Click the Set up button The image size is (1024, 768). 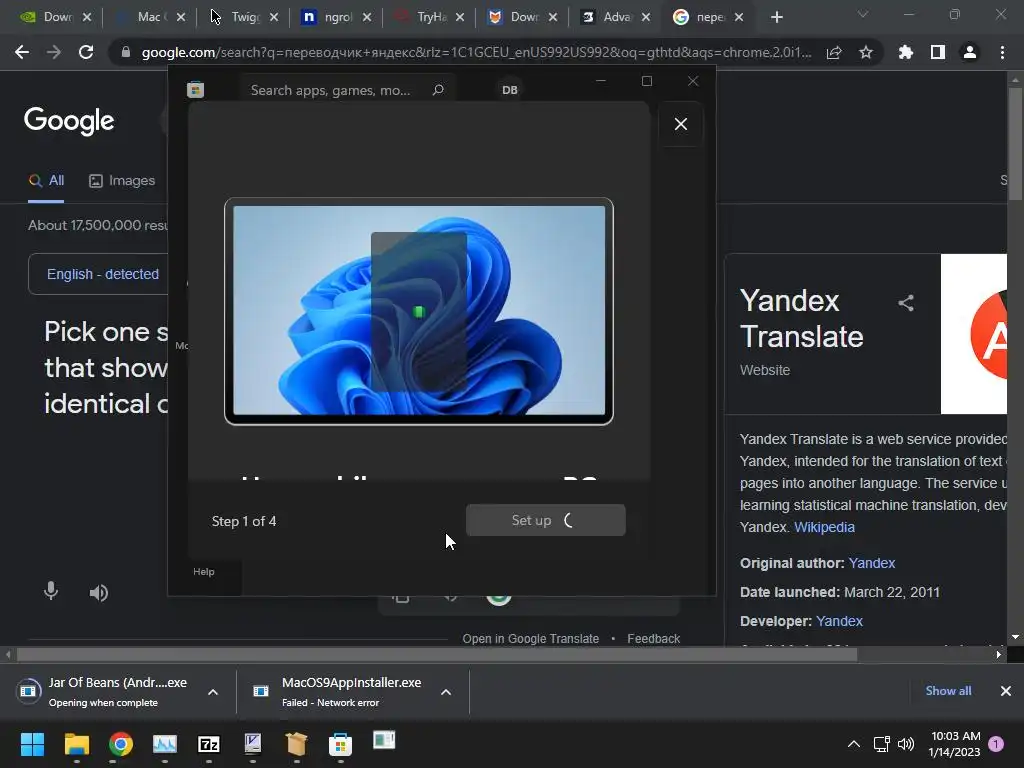click(545, 520)
